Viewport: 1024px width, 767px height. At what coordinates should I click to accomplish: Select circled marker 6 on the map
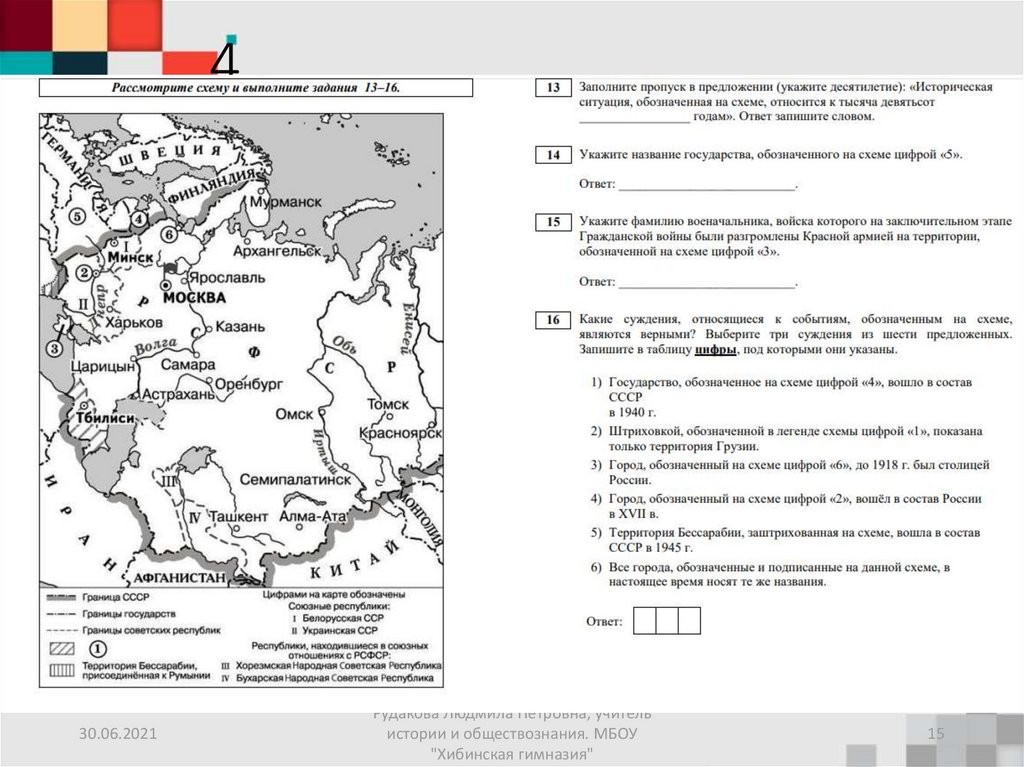coord(169,234)
